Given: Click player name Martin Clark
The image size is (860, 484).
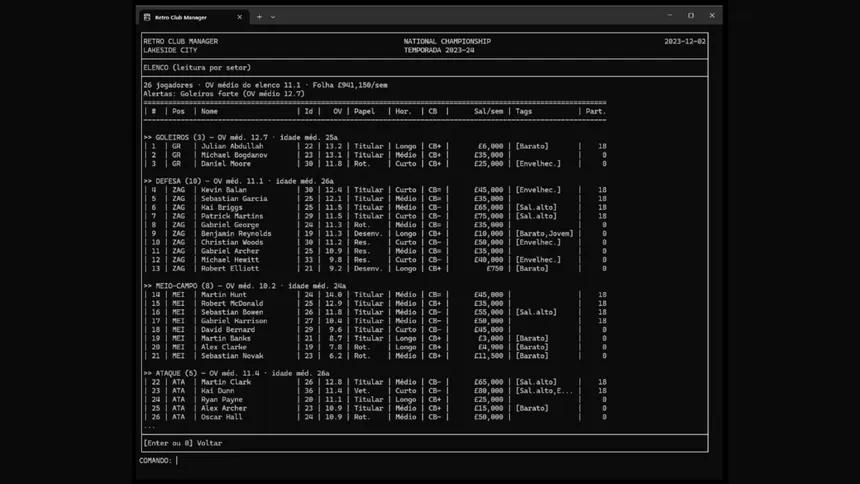Looking at the screenshot, I should tap(226, 382).
